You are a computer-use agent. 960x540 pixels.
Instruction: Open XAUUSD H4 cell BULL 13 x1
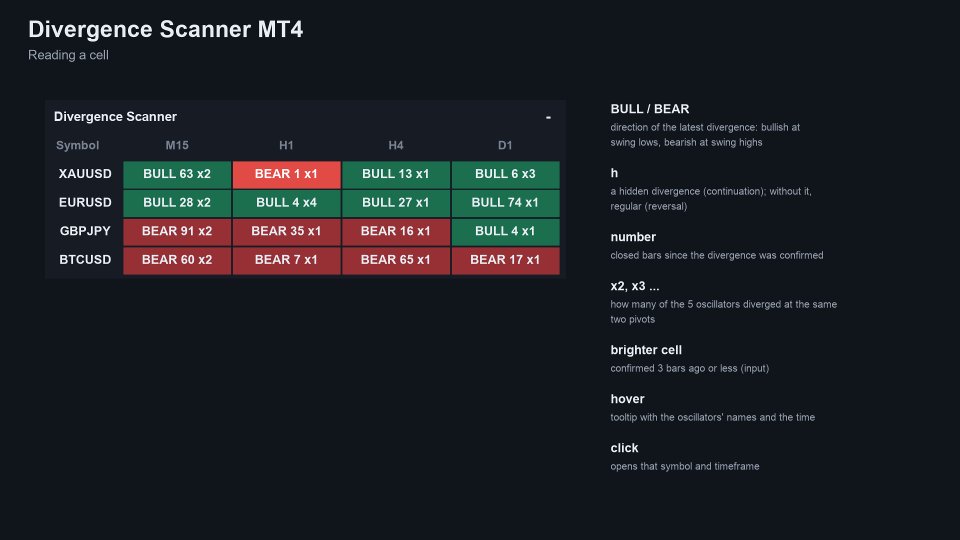coord(396,174)
